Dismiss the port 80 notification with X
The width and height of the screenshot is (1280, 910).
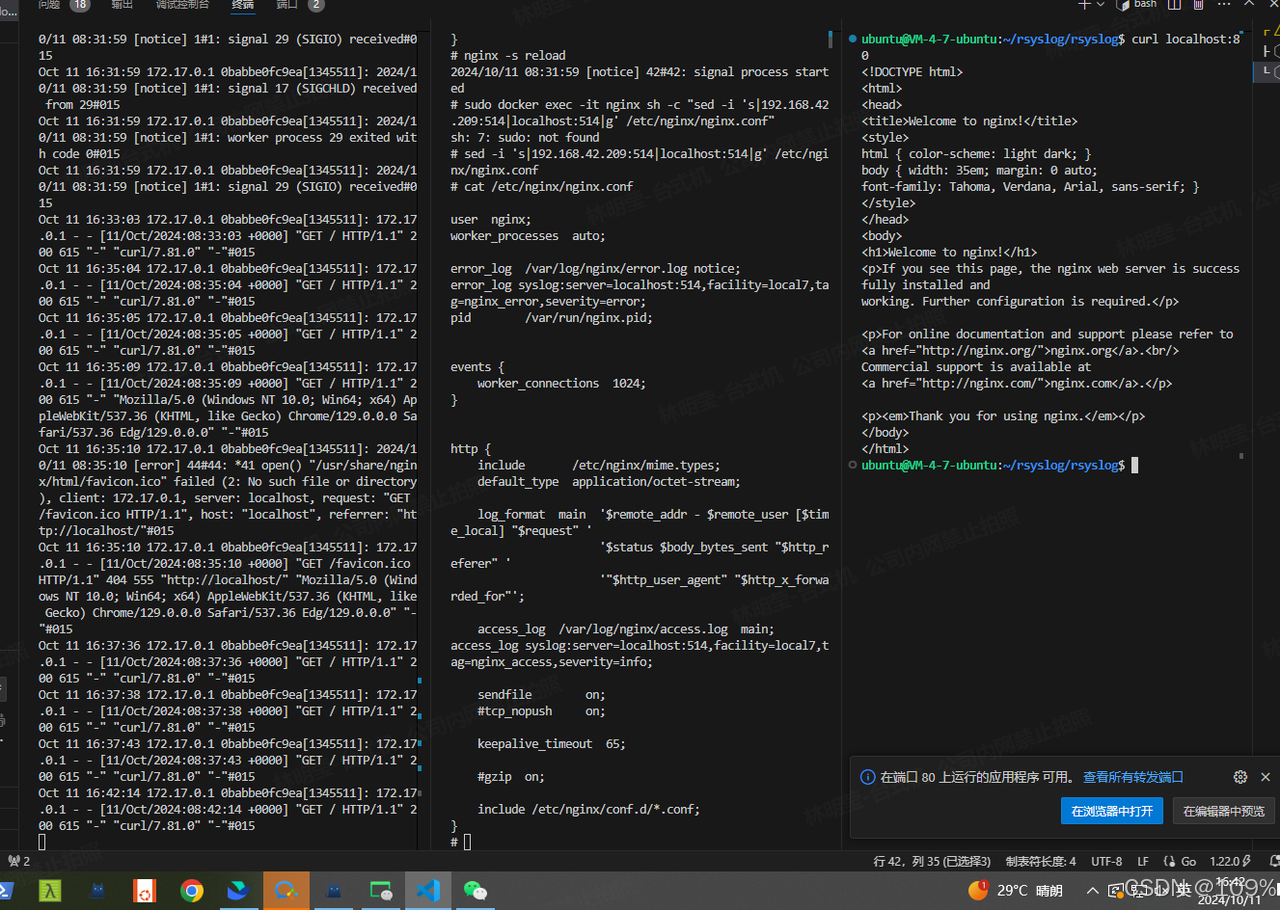pos(1265,777)
